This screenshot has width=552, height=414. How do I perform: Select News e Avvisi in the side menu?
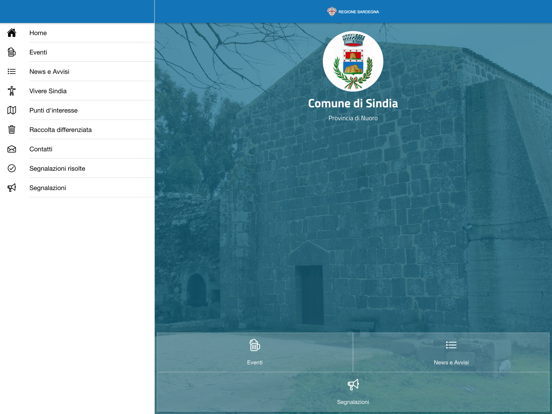(77, 71)
